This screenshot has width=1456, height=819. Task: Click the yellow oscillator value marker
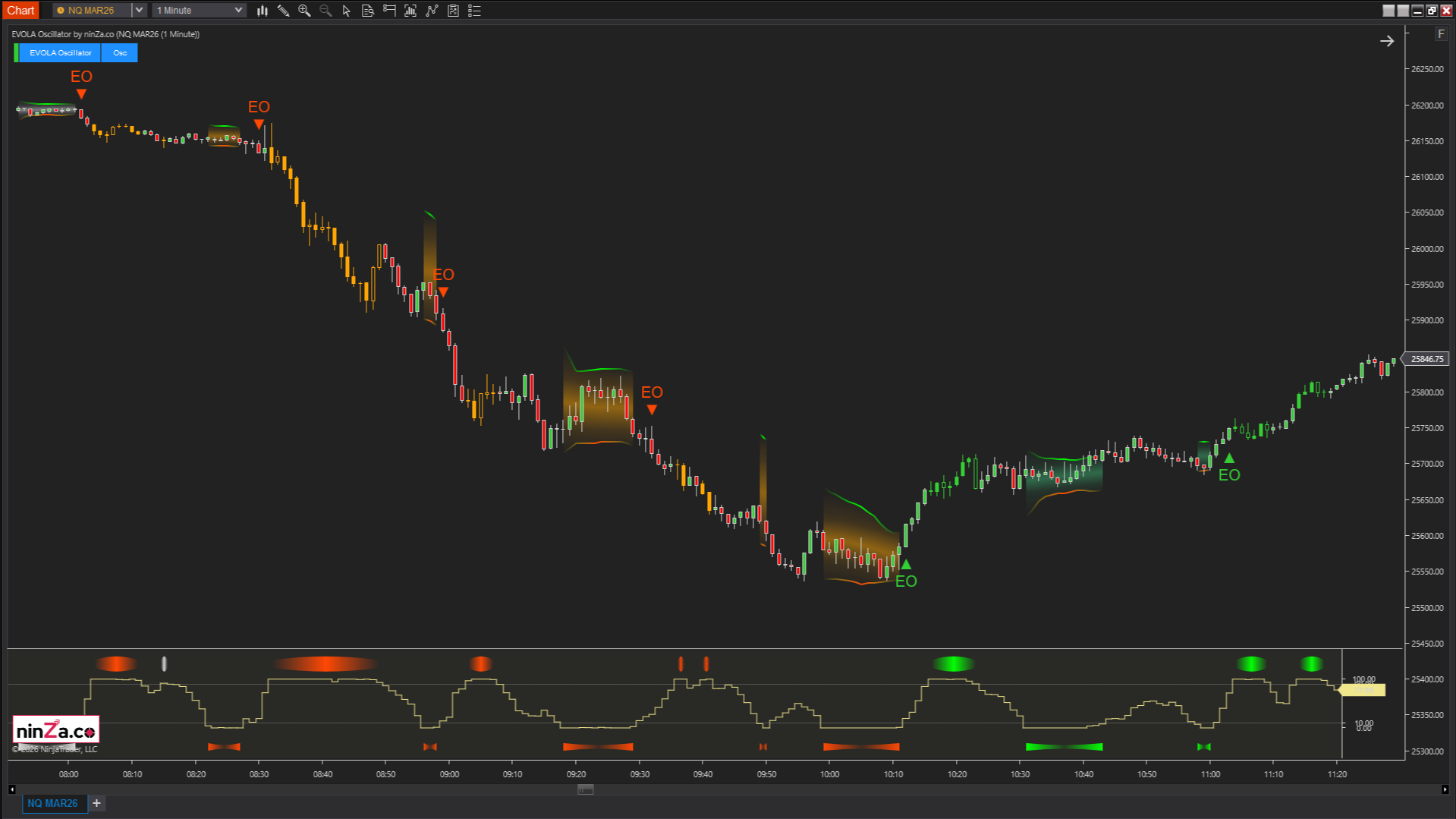coord(1362,690)
